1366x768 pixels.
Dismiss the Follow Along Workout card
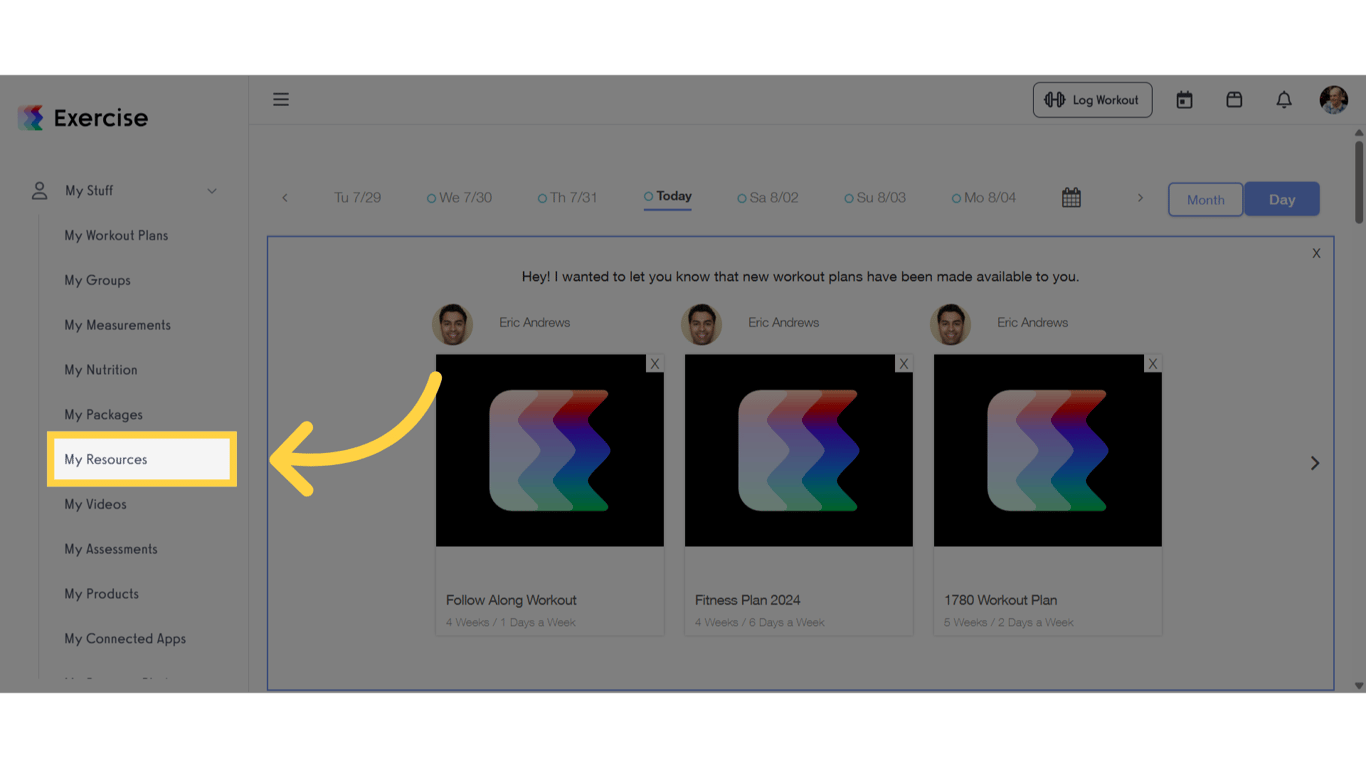point(655,364)
